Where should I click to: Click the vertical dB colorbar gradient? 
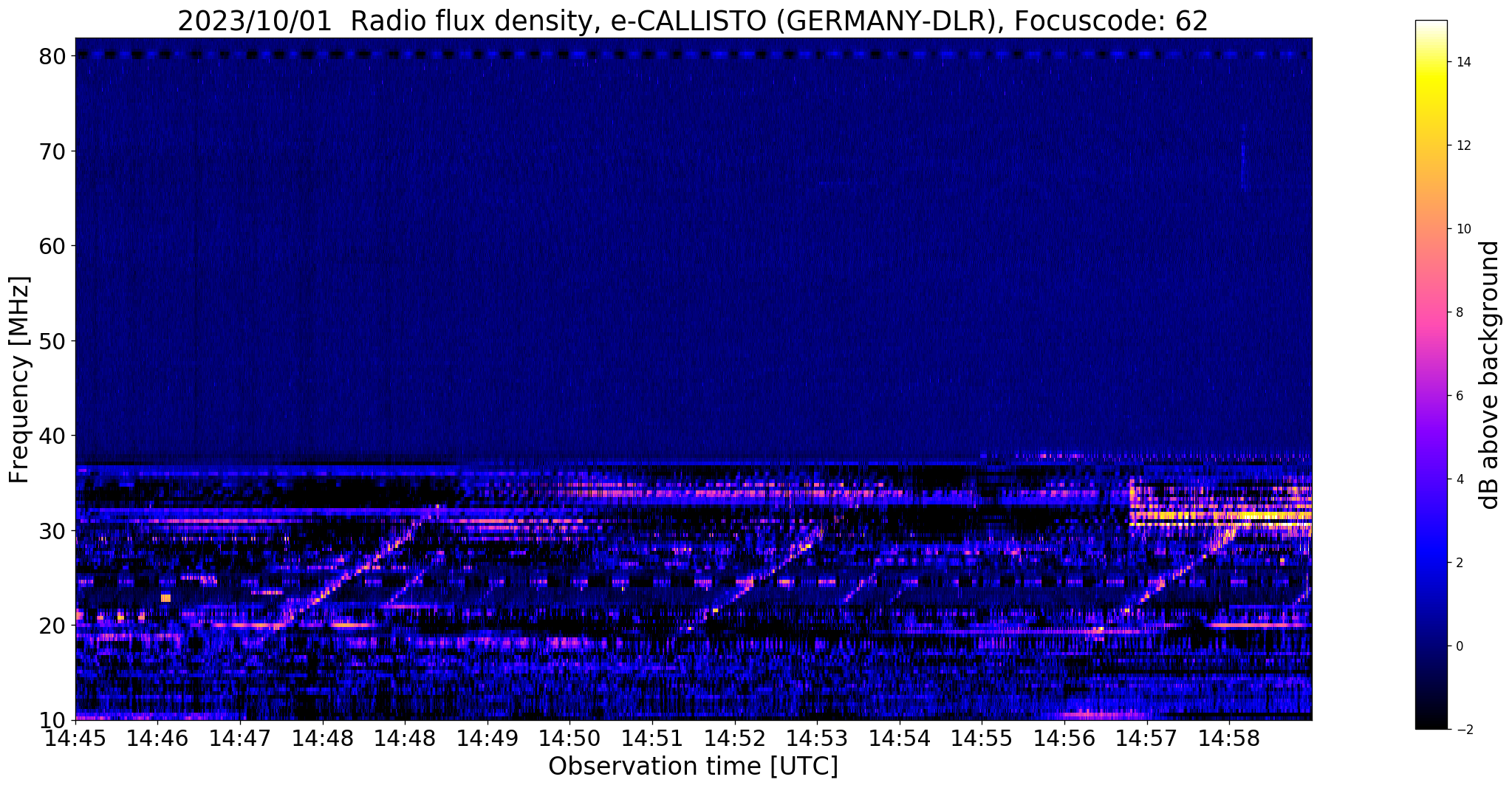point(1431,374)
